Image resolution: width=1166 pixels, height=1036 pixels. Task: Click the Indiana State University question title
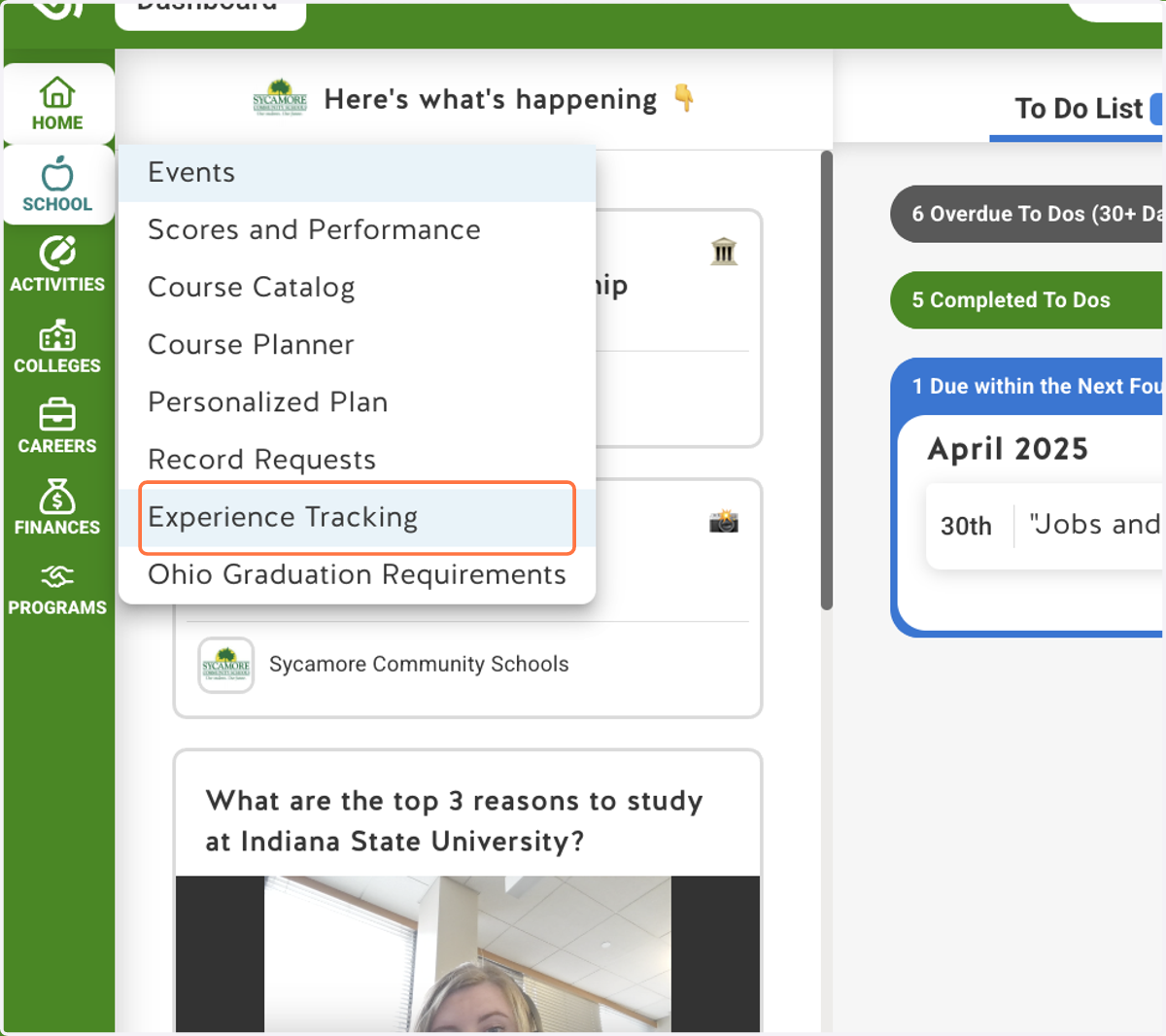click(454, 821)
